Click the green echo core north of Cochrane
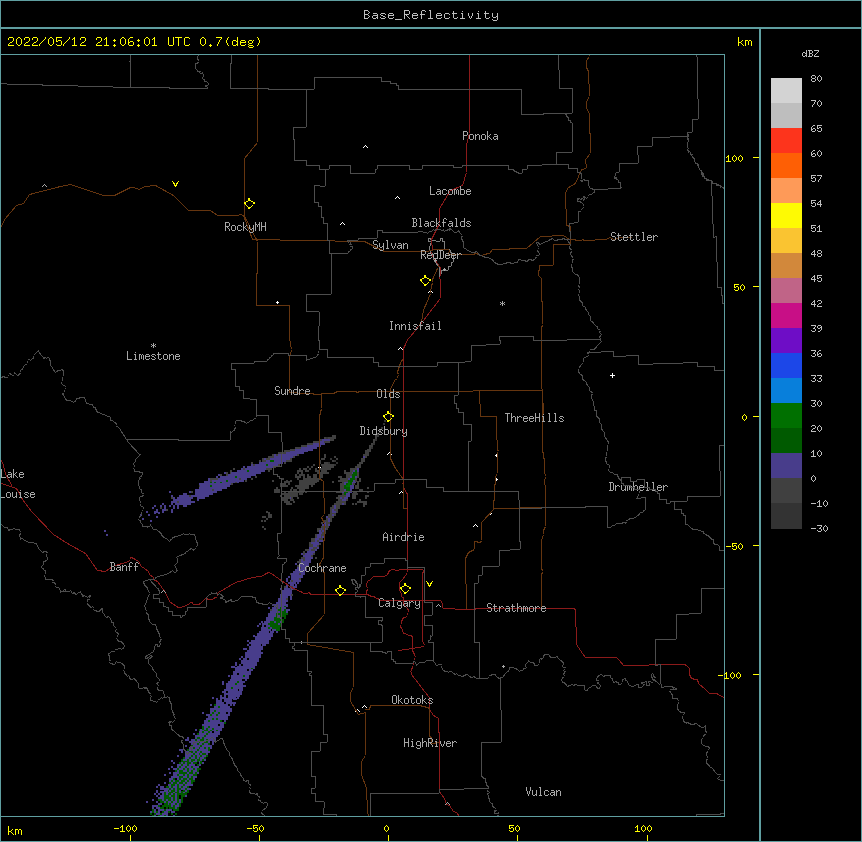 click(x=349, y=483)
